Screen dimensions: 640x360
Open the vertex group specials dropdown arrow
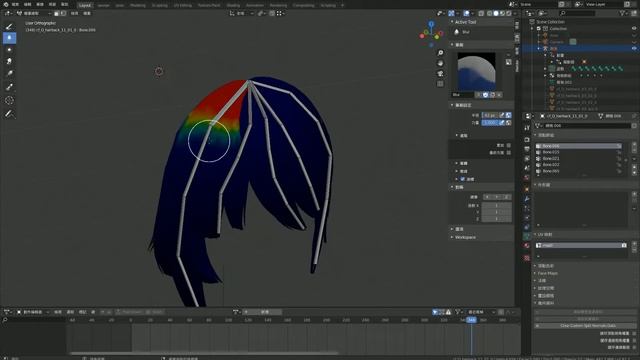pos(634,159)
